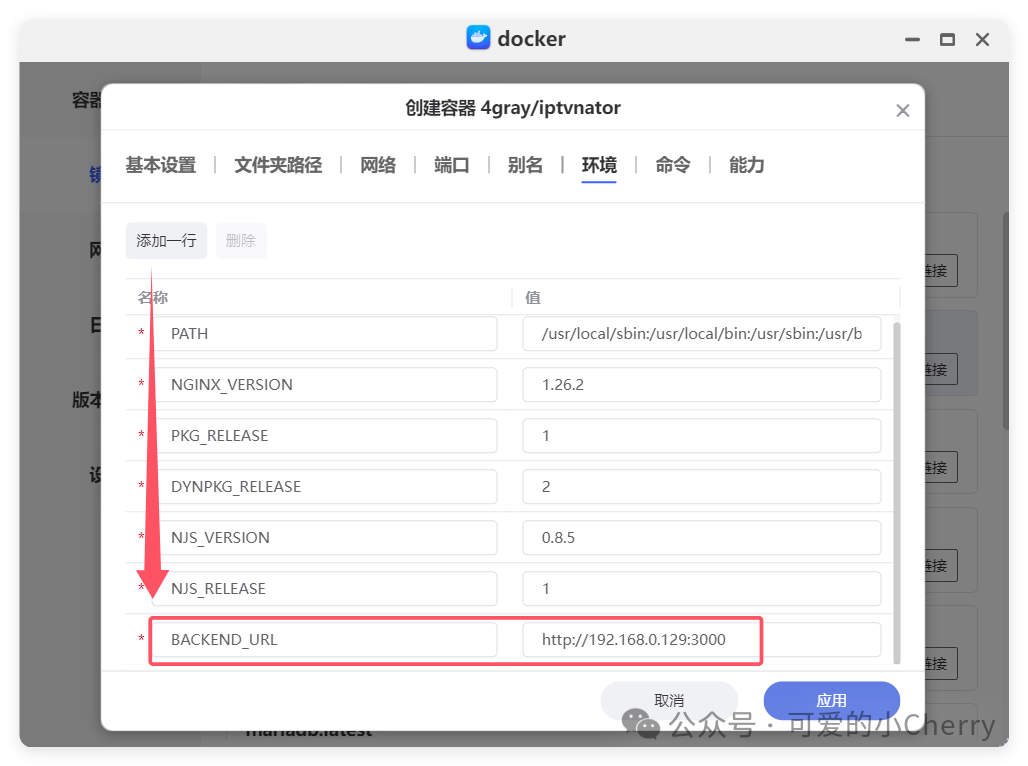This screenshot has width=1028, height=766.
Task: Click the NGINX_VERSION name field
Action: tap(325, 385)
